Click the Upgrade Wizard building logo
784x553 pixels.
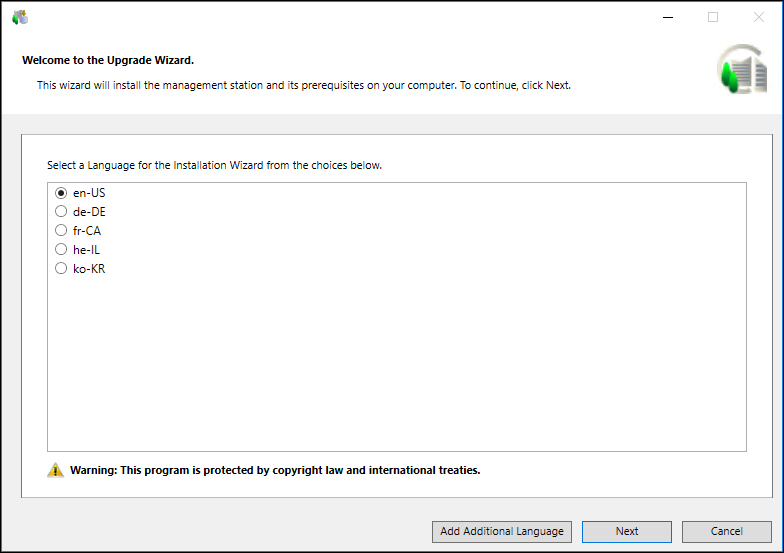coord(742,70)
